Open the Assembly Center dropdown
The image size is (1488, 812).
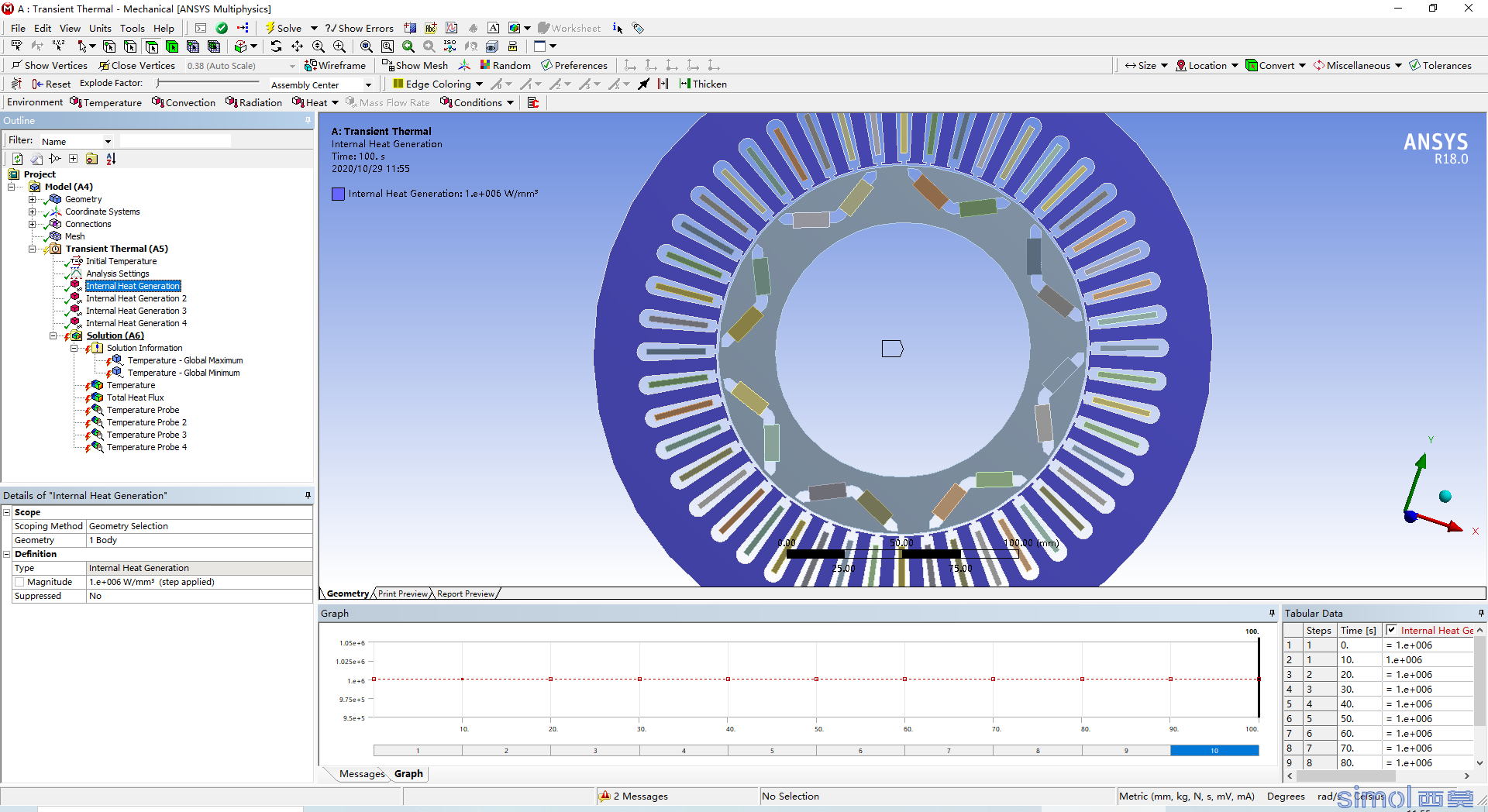368,84
